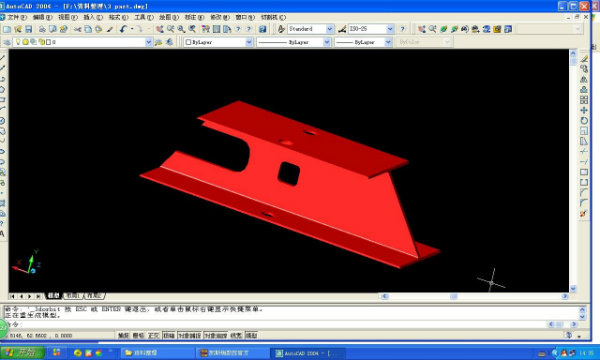Image resolution: width=600 pixels, height=360 pixels.
Task: Click Match Properties brush icon
Action: (110, 29)
